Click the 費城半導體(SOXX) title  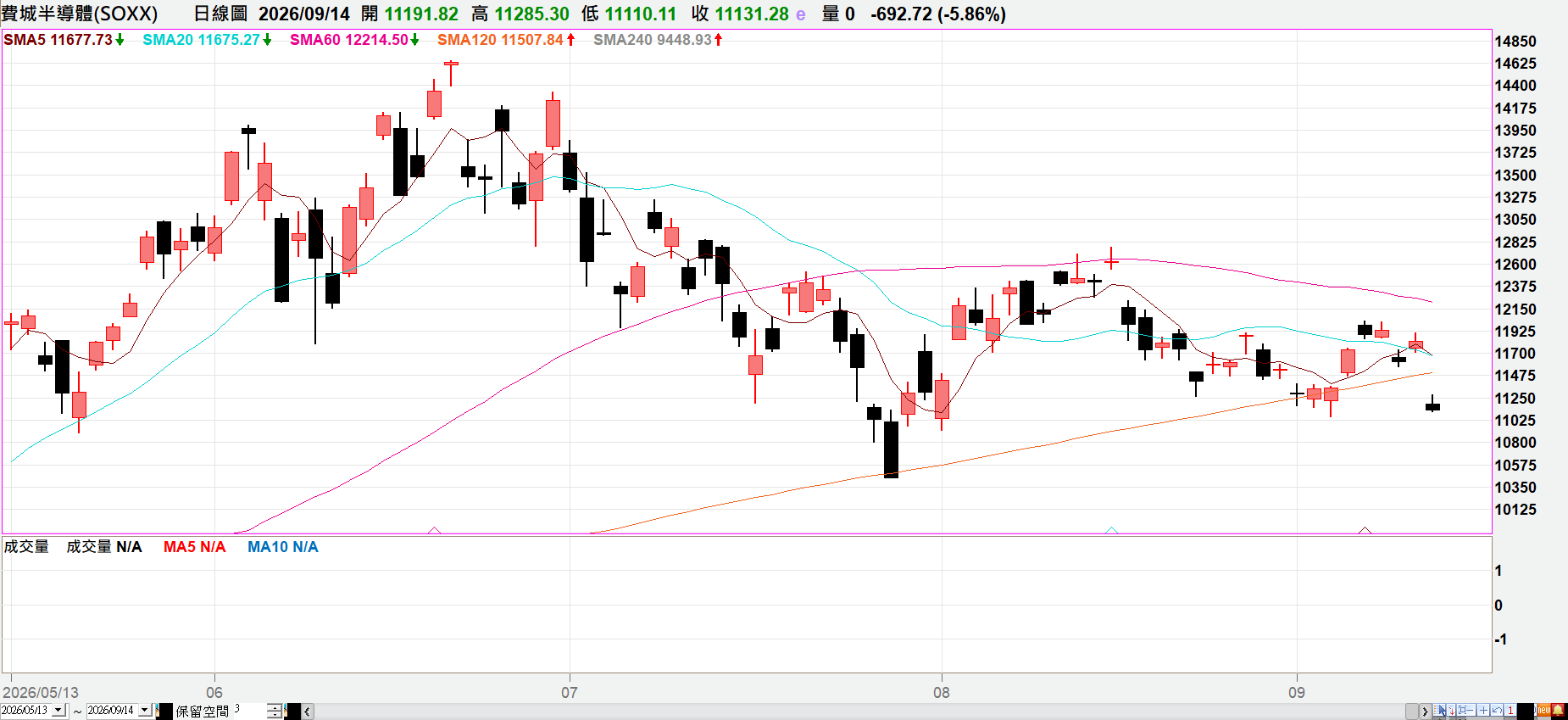80,14
